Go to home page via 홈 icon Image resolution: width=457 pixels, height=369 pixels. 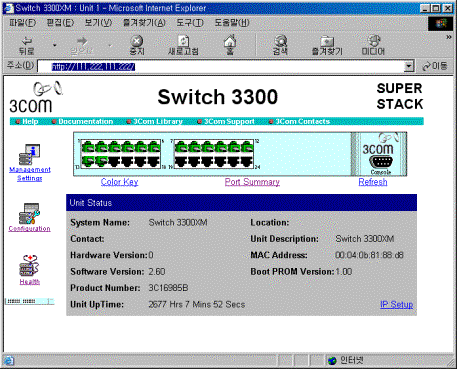(x=230, y=46)
